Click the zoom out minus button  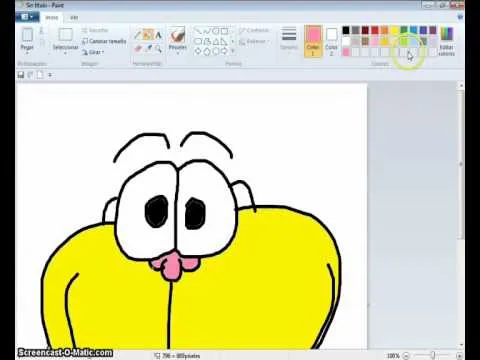tap(406, 356)
